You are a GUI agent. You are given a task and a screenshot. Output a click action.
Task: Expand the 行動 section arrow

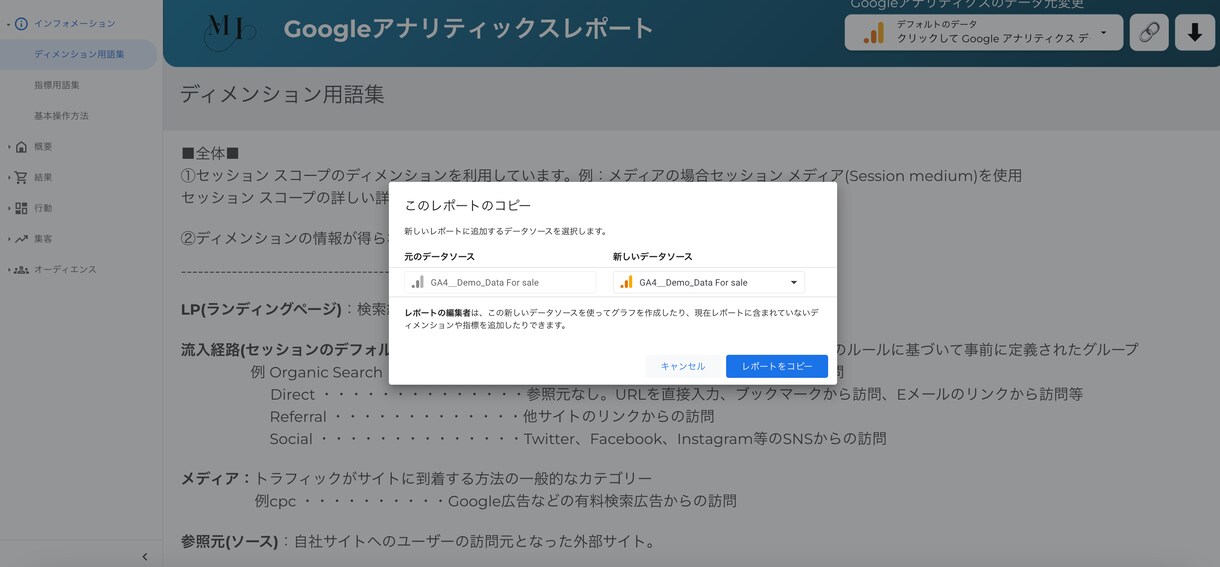tap(8, 208)
